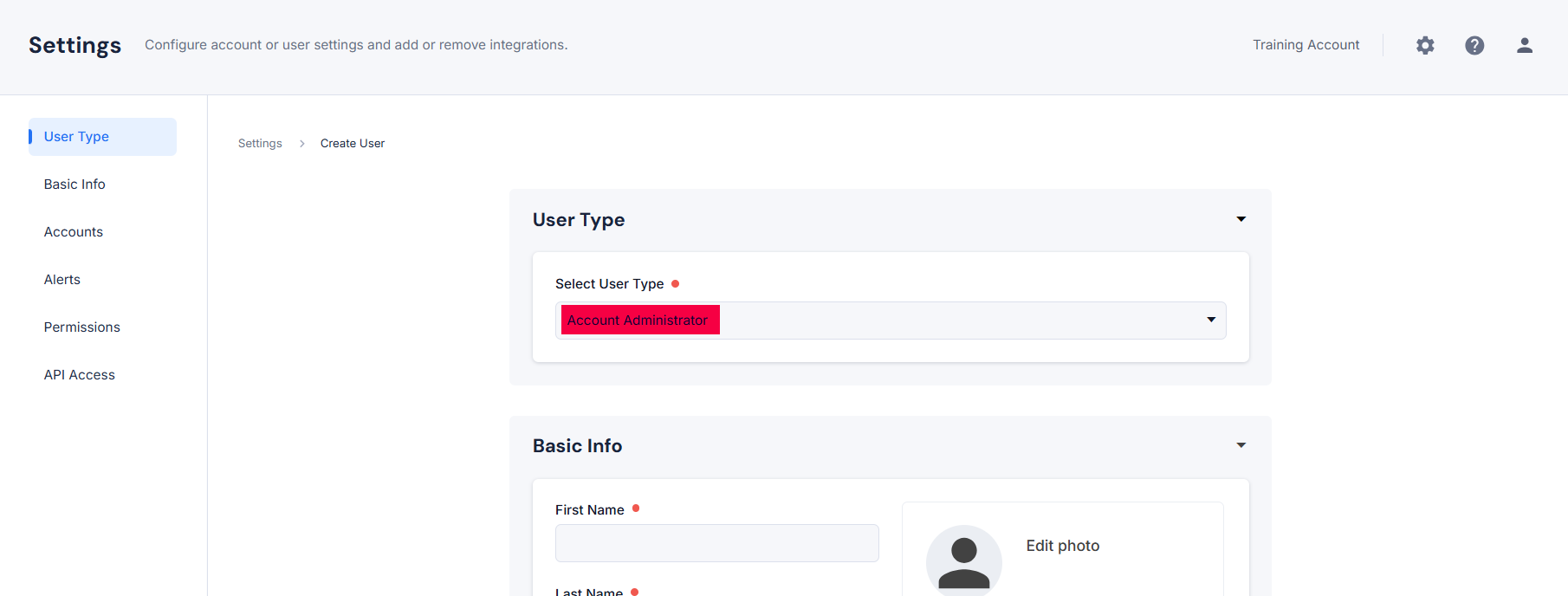Go to API Access in sidebar
The width and height of the screenshot is (1568, 596).
point(80,375)
